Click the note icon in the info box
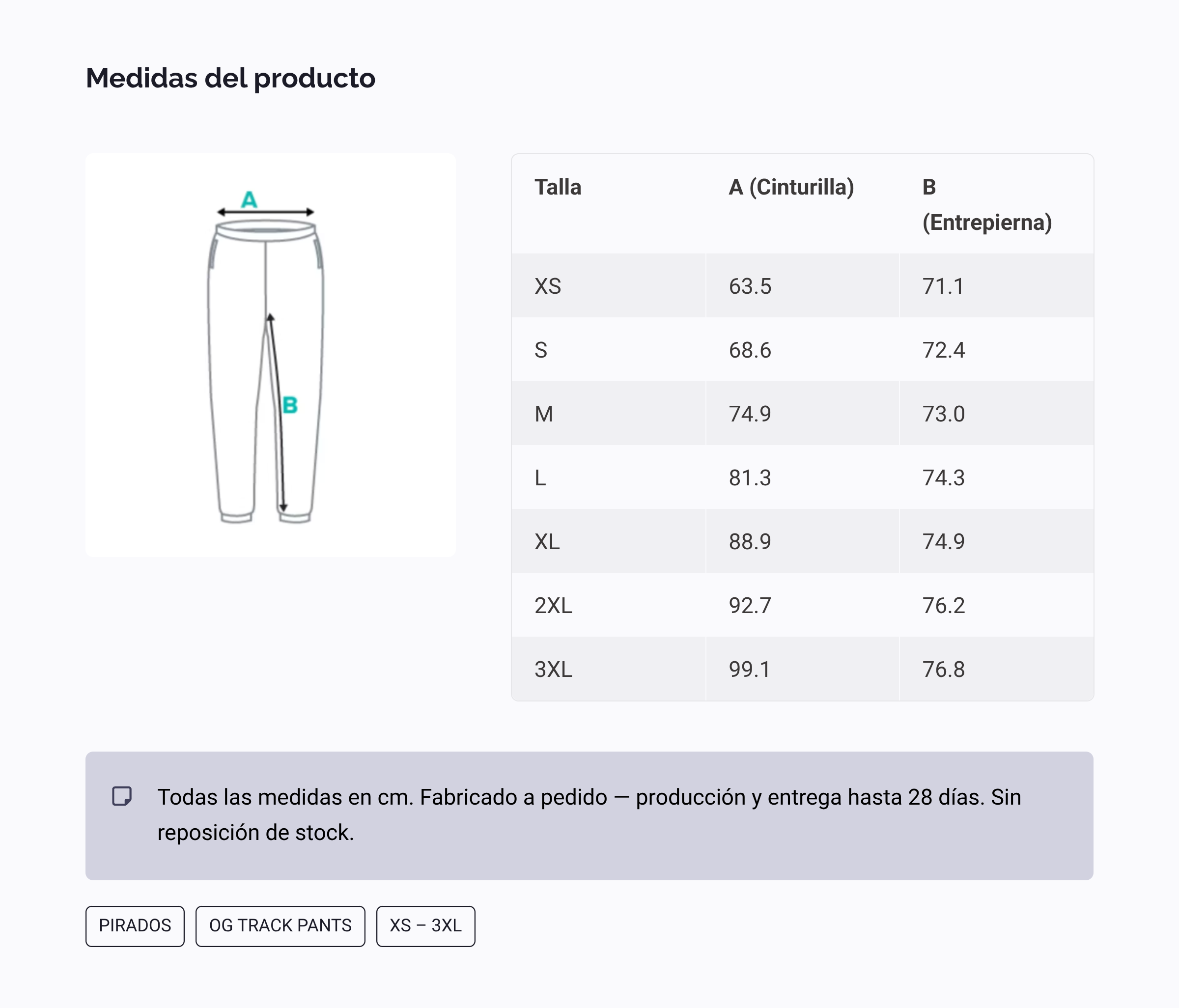Screen dimensions: 1179x1008 (x=122, y=796)
